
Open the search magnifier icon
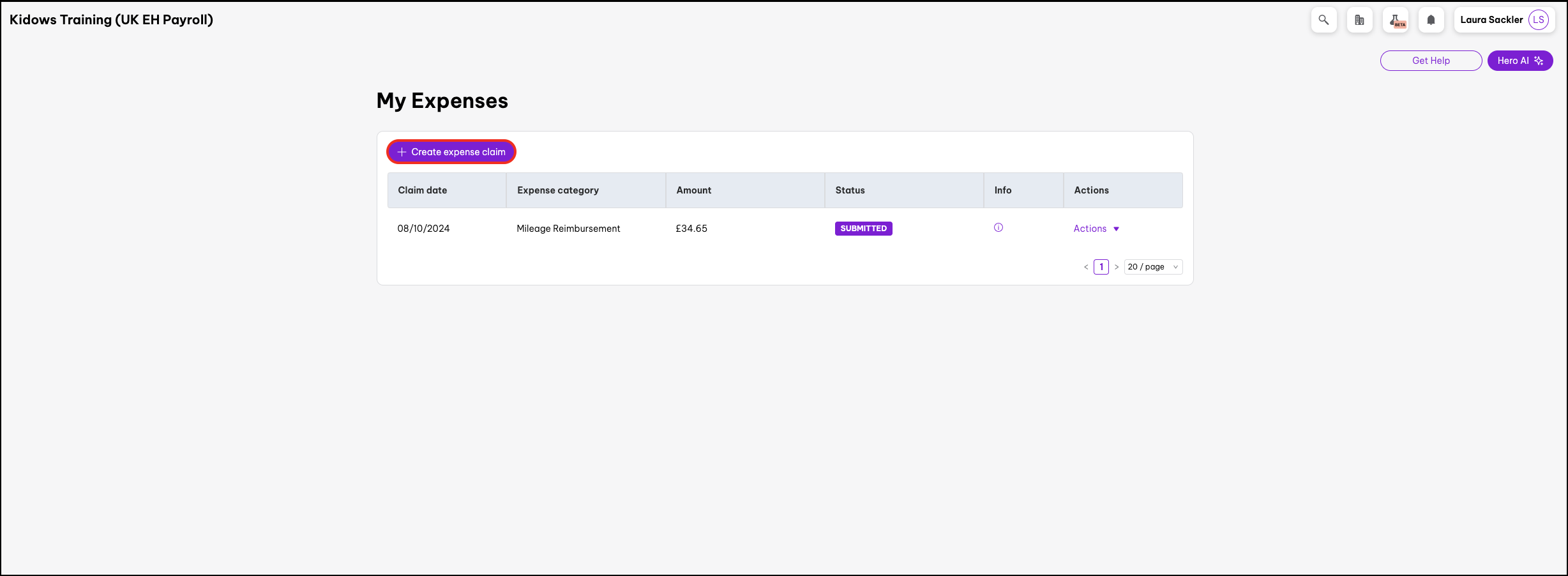[x=1323, y=20]
